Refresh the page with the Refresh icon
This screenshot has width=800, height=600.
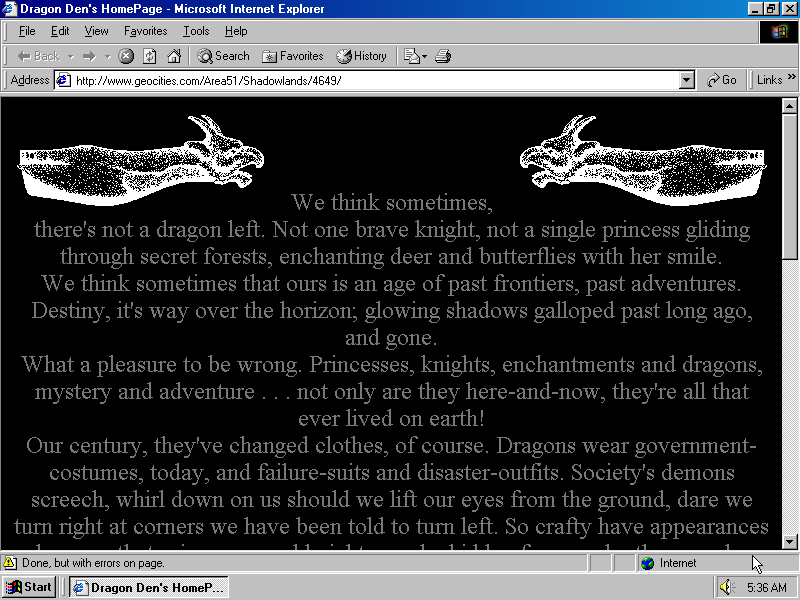pos(150,56)
